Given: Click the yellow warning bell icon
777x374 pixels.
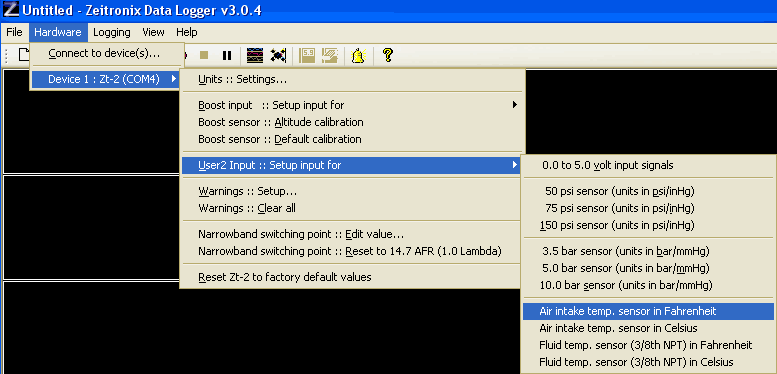Looking at the screenshot, I should pos(358,55).
